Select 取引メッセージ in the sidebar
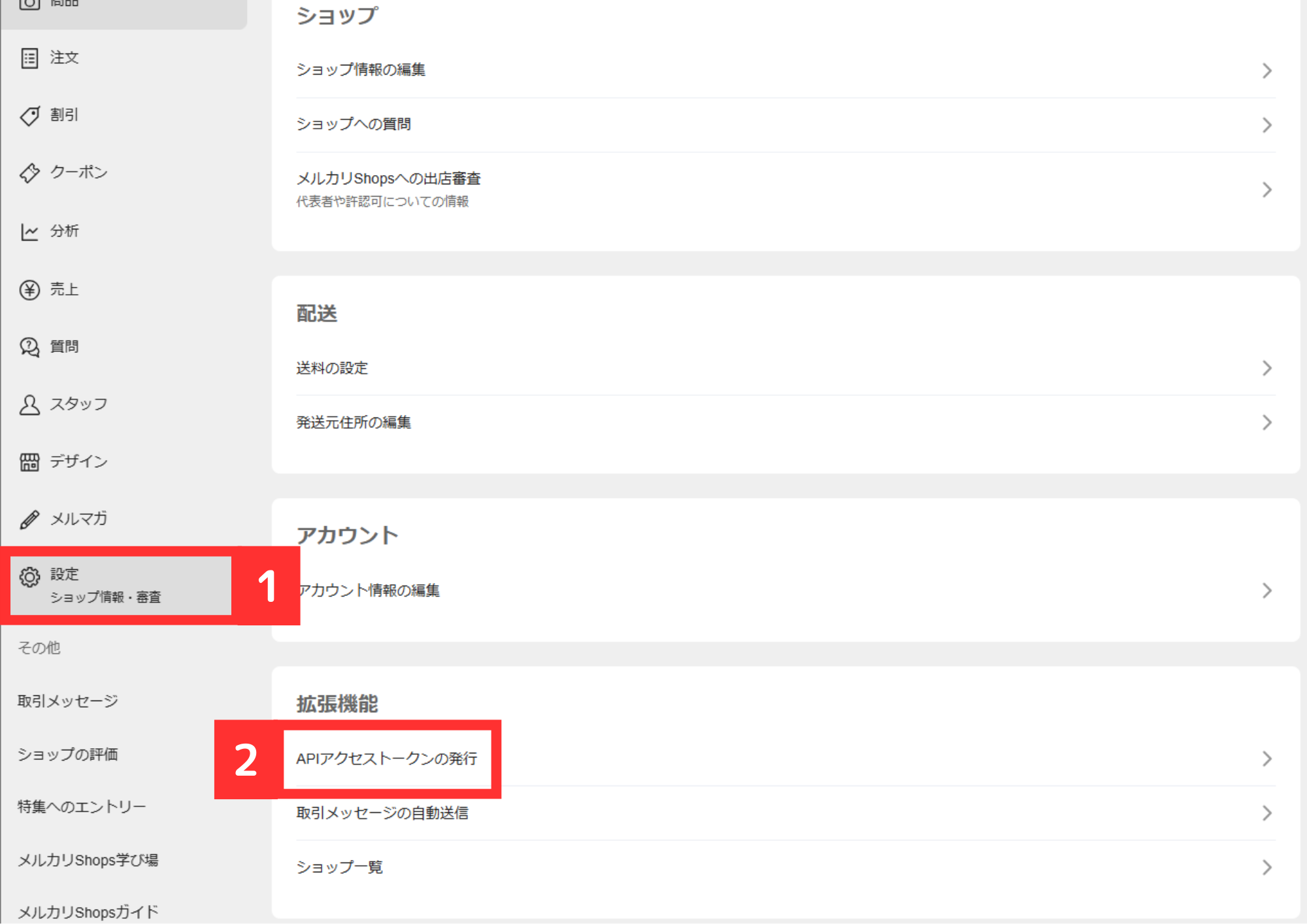1307x924 pixels. point(67,701)
